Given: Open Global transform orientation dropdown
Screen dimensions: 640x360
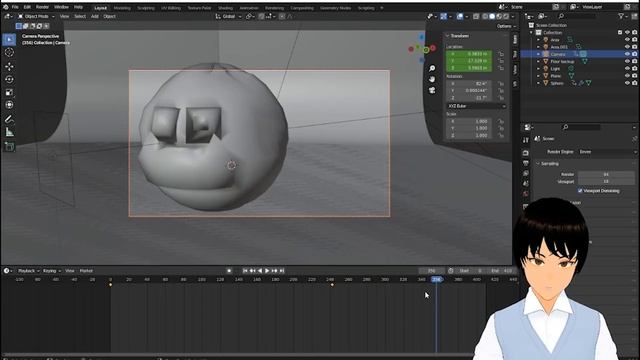Looking at the screenshot, I should point(228,16).
